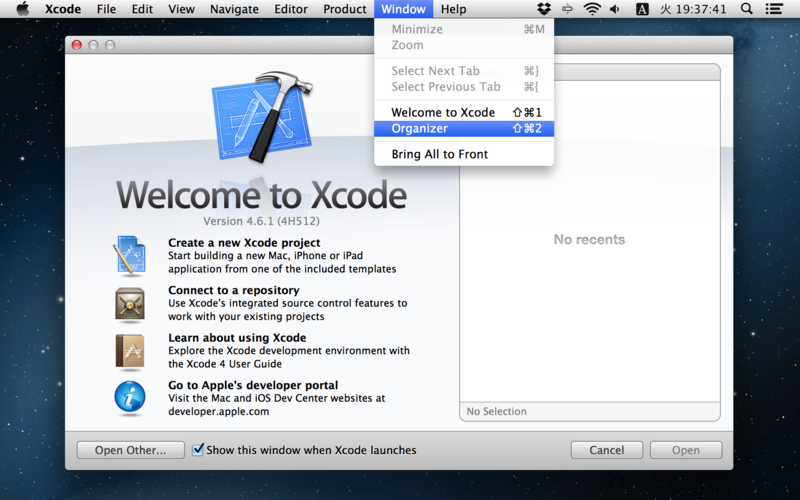This screenshot has width=800, height=500.
Task: Click the Dropbox menu bar icon
Action: tap(544, 9)
